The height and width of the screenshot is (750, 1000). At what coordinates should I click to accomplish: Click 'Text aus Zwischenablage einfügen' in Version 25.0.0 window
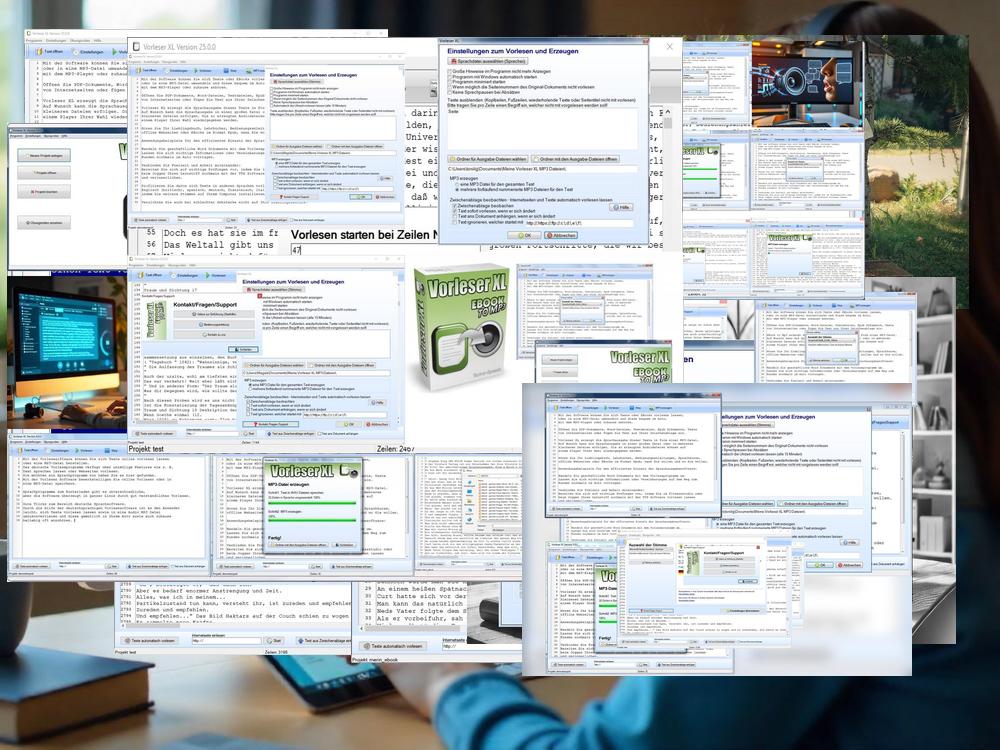(267, 220)
